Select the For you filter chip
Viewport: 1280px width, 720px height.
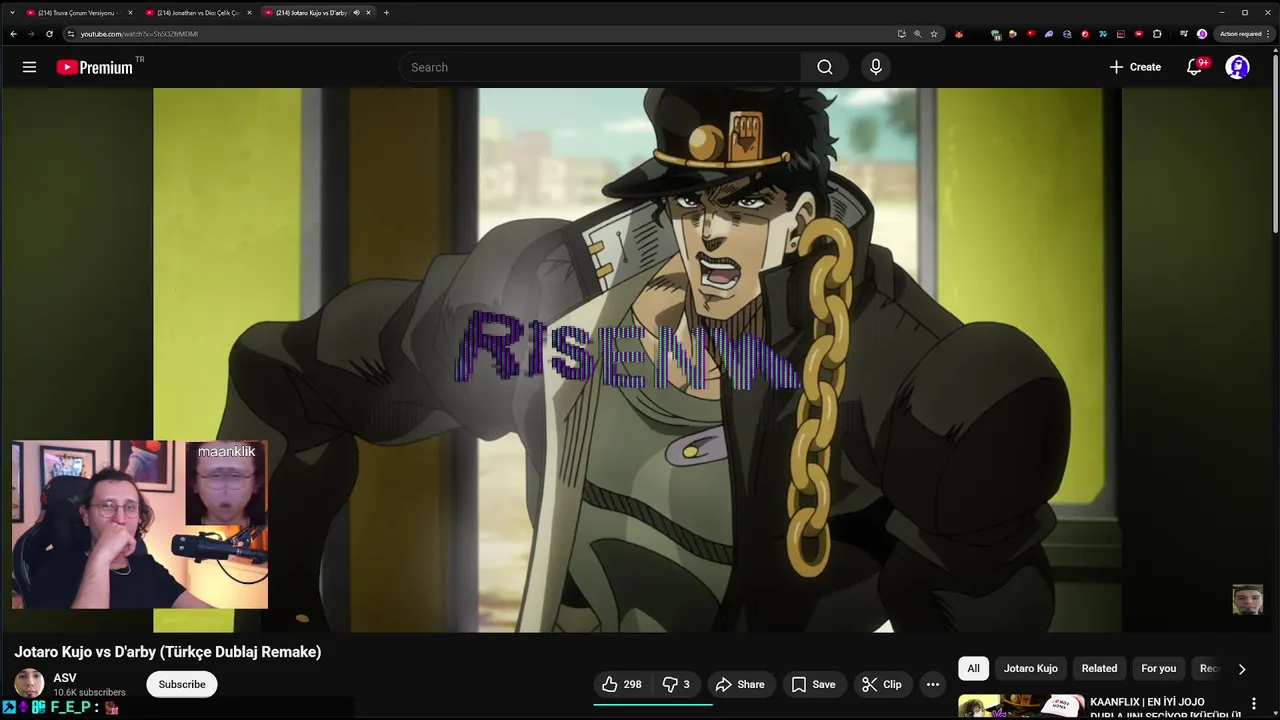coord(1159,668)
